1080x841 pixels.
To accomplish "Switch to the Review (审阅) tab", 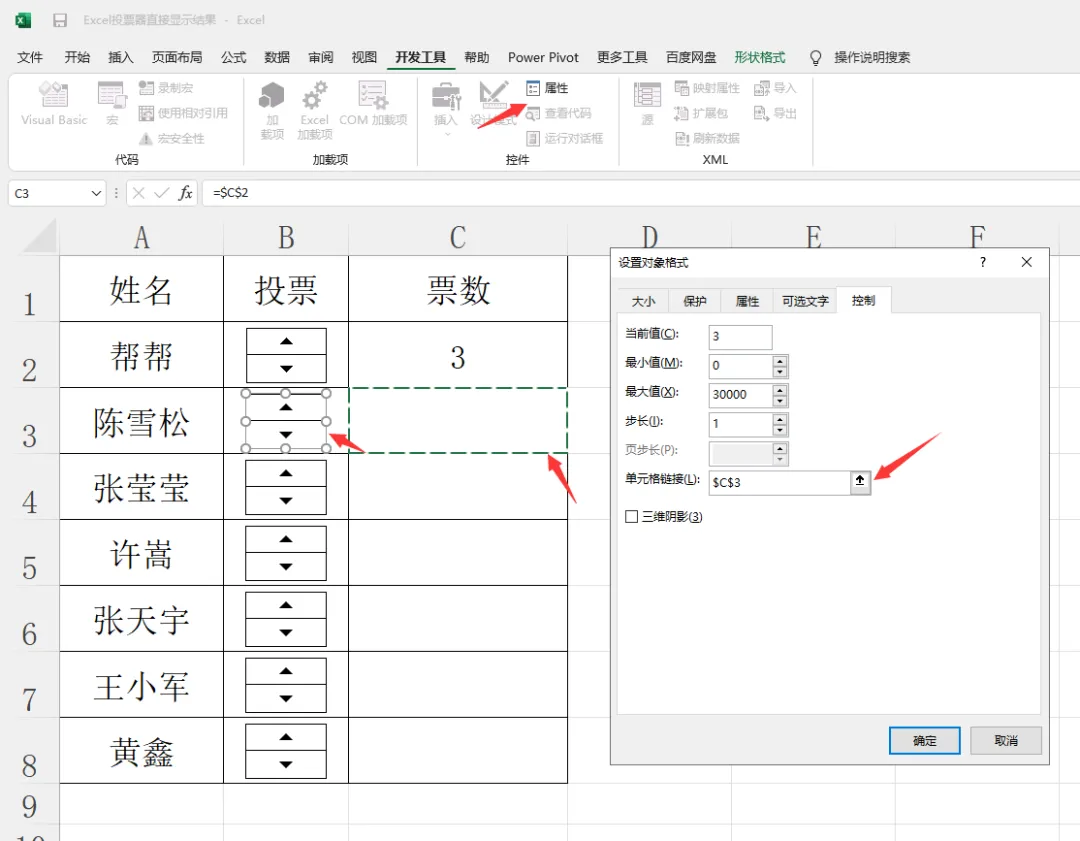I will click(320, 57).
